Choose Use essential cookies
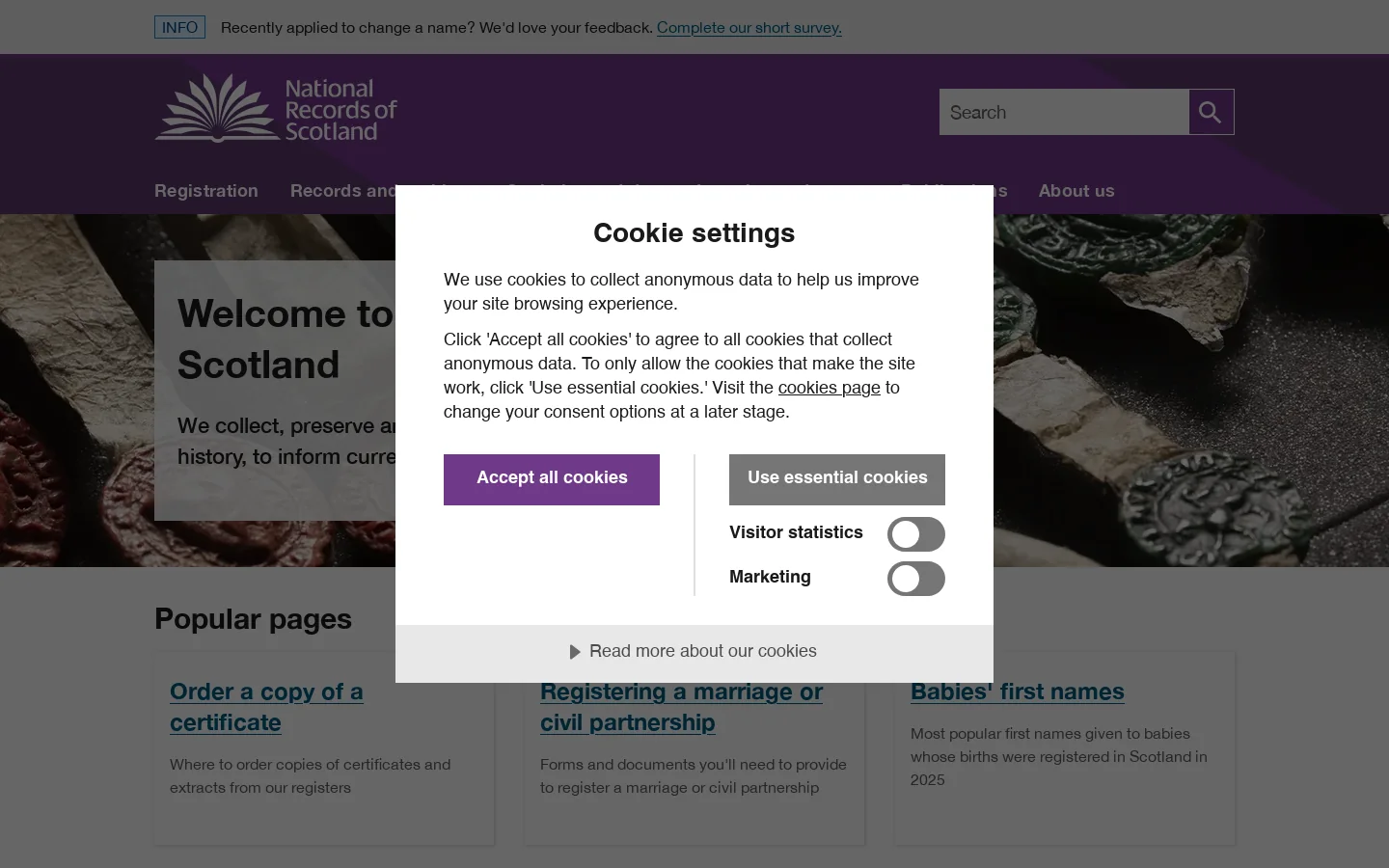Screen dimensions: 1389x868 (x=837, y=479)
